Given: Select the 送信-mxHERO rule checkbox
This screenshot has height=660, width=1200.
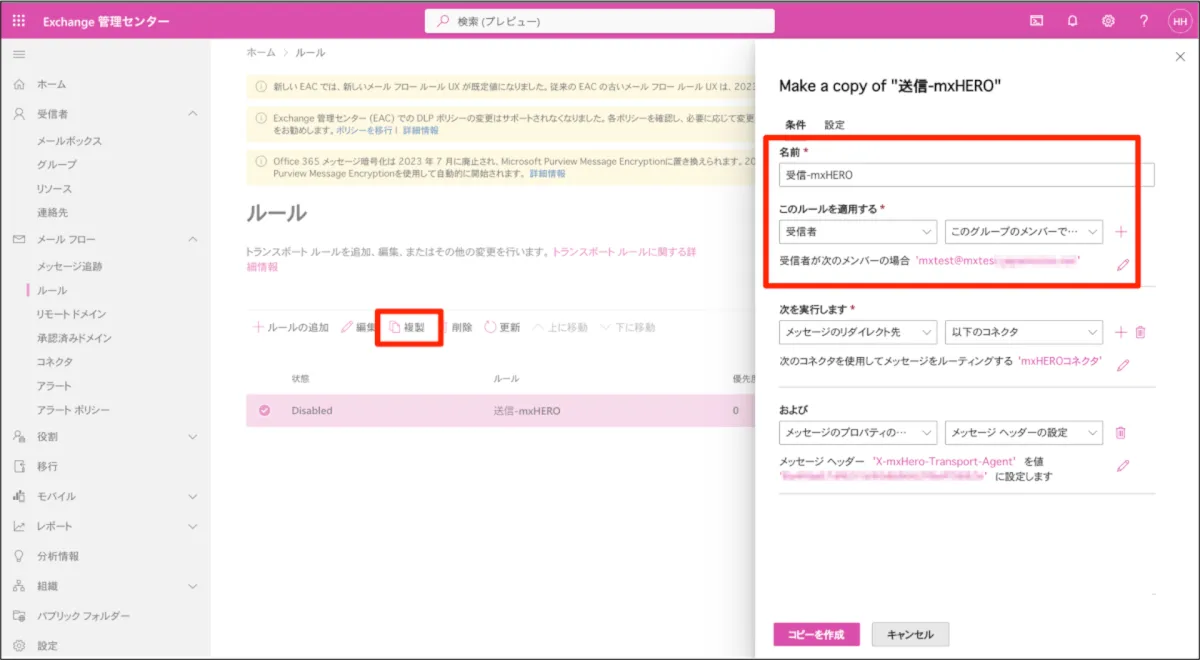Looking at the screenshot, I should pos(265,410).
